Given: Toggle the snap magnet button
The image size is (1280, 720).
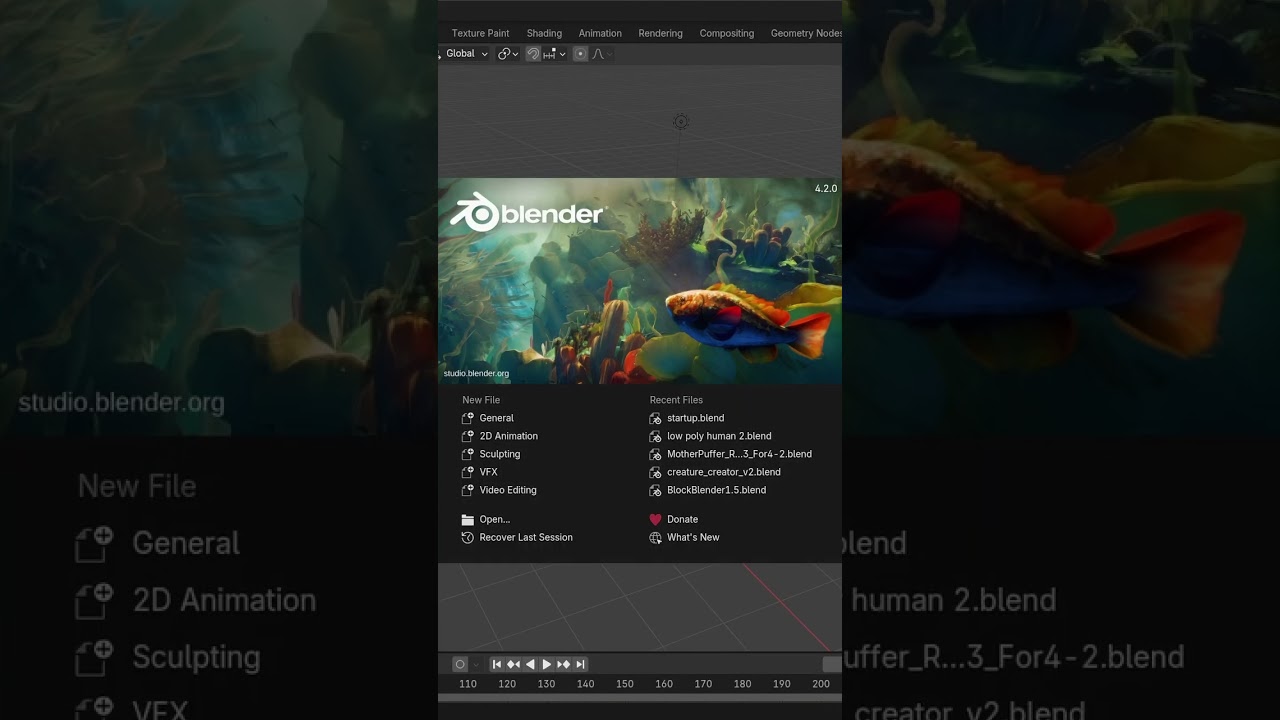Looking at the screenshot, I should 533,54.
